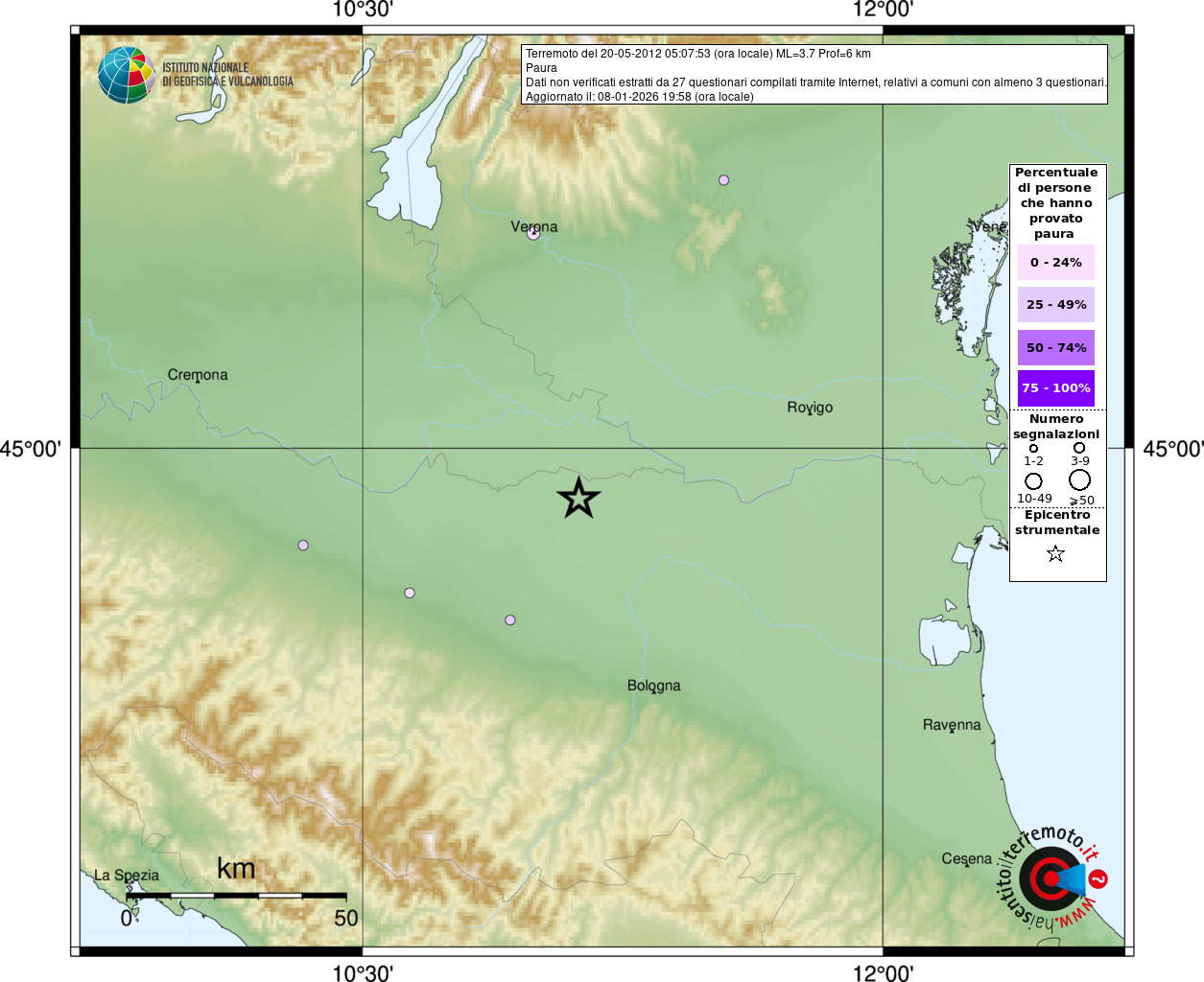This screenshot has width=1204, height=982.
Task: Click the right 45°00' latitude label
Action: pyautogui.click(x=1173, y=449)
